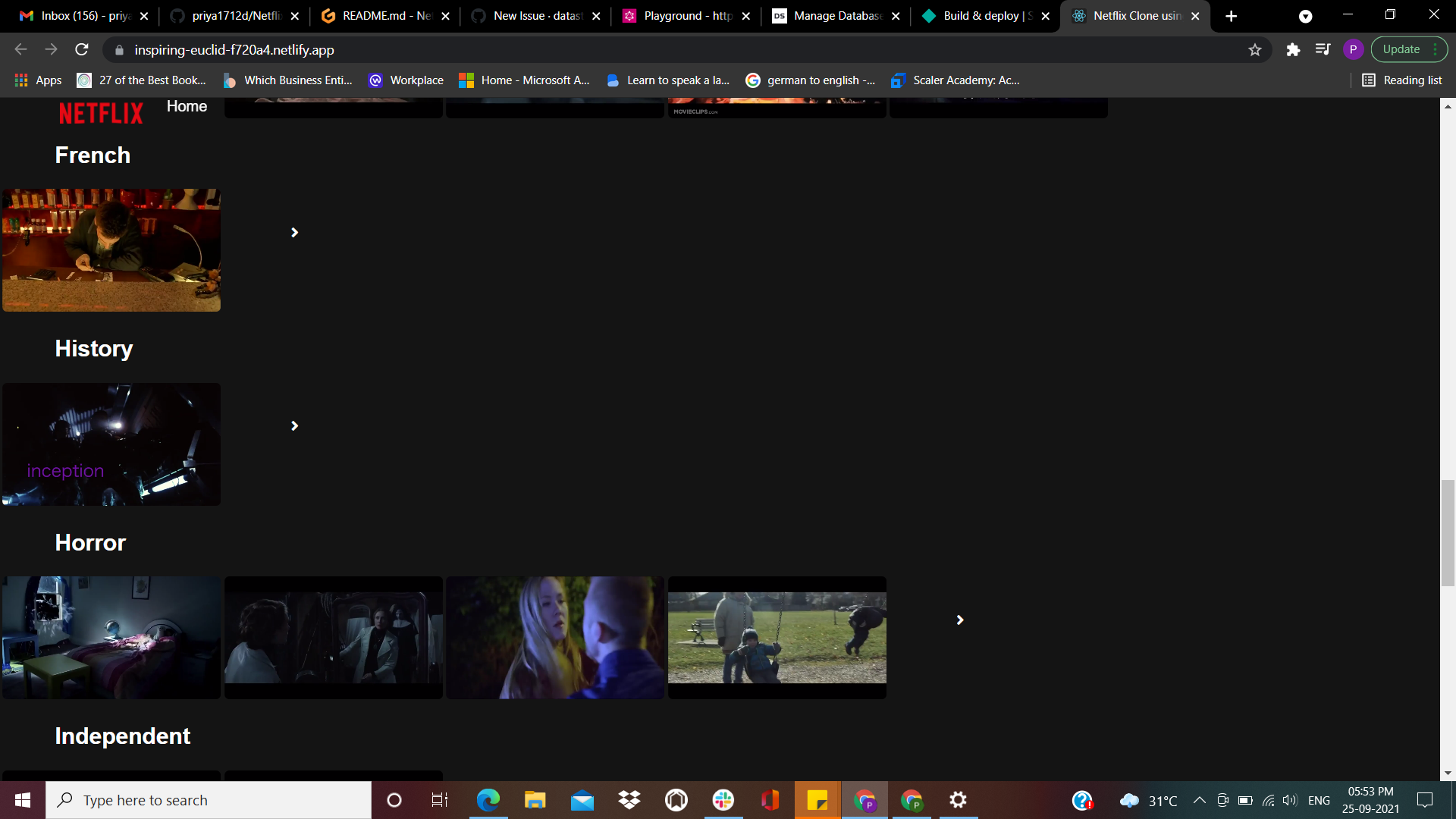Click the Update browser button
Viewport: 1456px width, 819px height.
point(1401,50)
